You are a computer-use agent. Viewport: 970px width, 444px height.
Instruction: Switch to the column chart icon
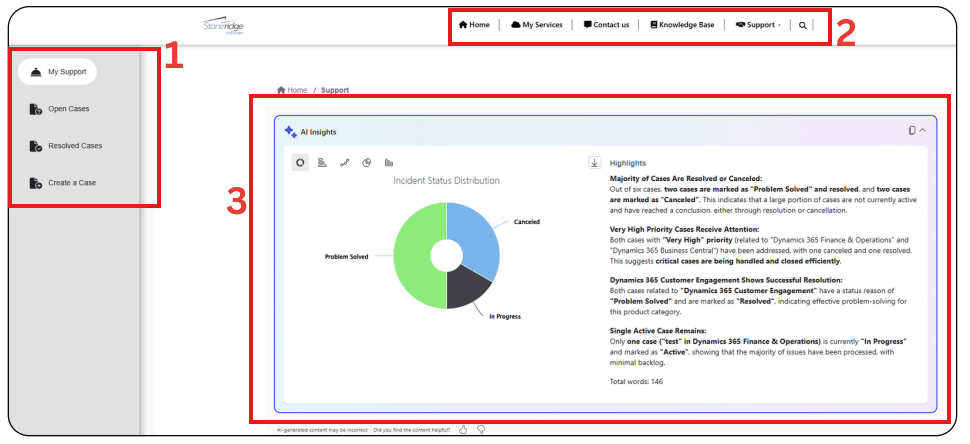click(389, 162)
